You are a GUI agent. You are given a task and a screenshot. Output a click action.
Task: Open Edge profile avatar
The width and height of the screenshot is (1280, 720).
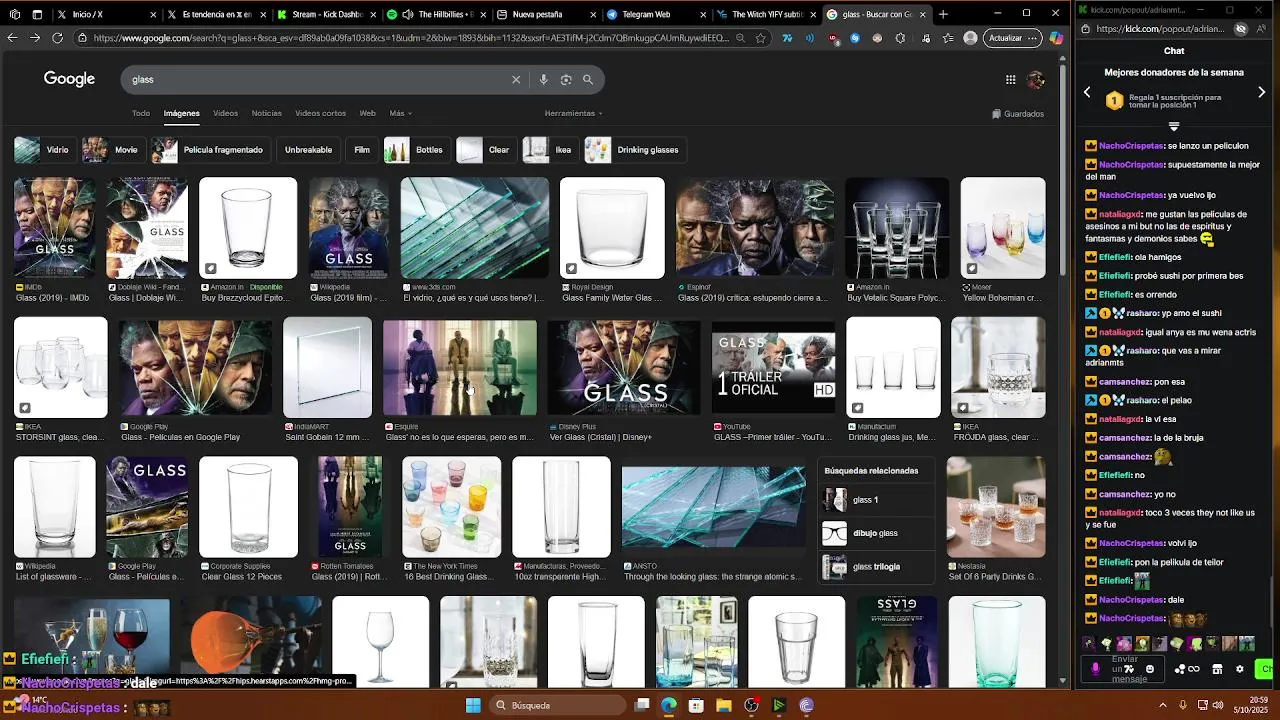click(x=970, y=38)
